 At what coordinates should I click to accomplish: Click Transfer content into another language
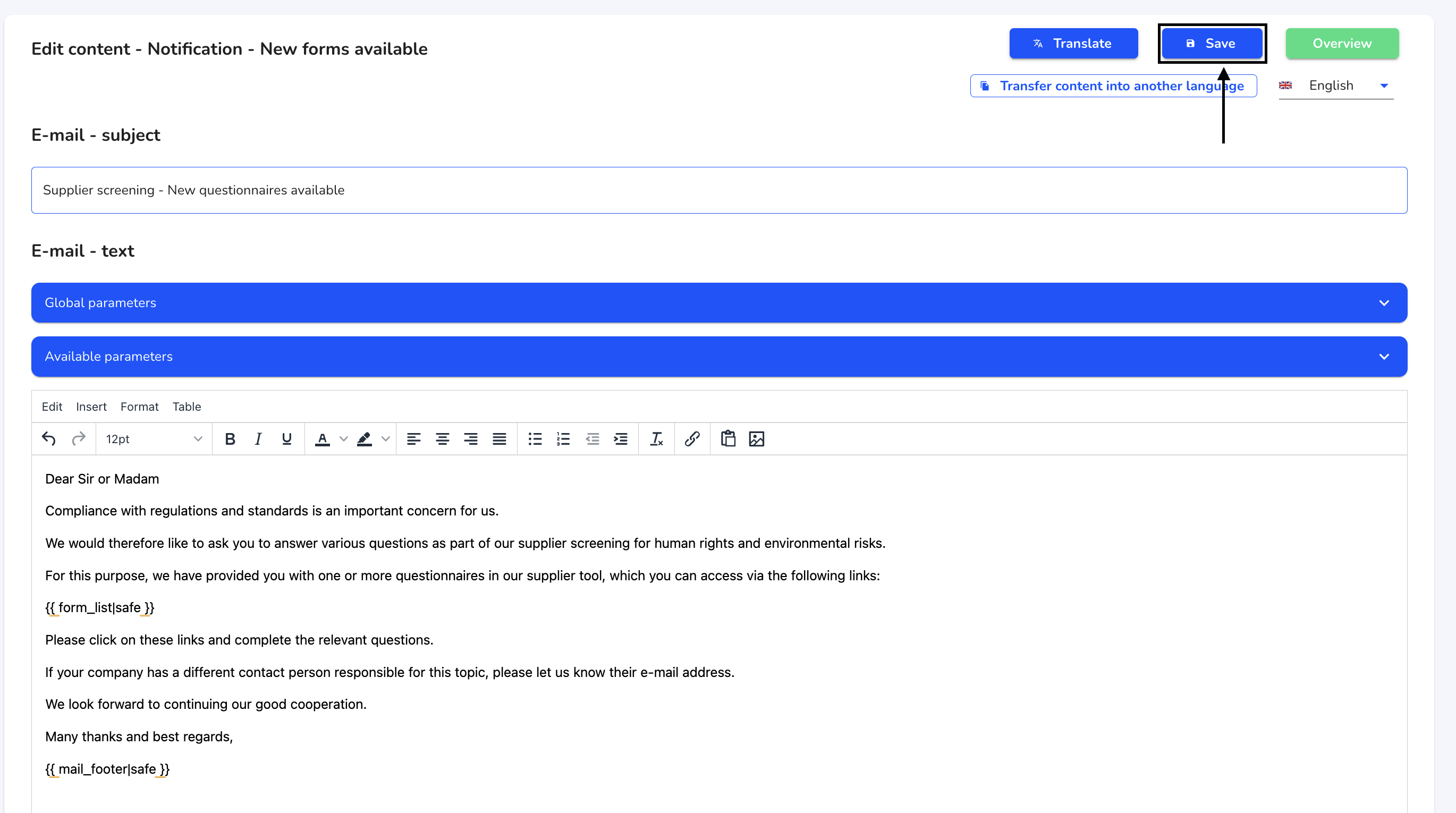pos(1112,85)
